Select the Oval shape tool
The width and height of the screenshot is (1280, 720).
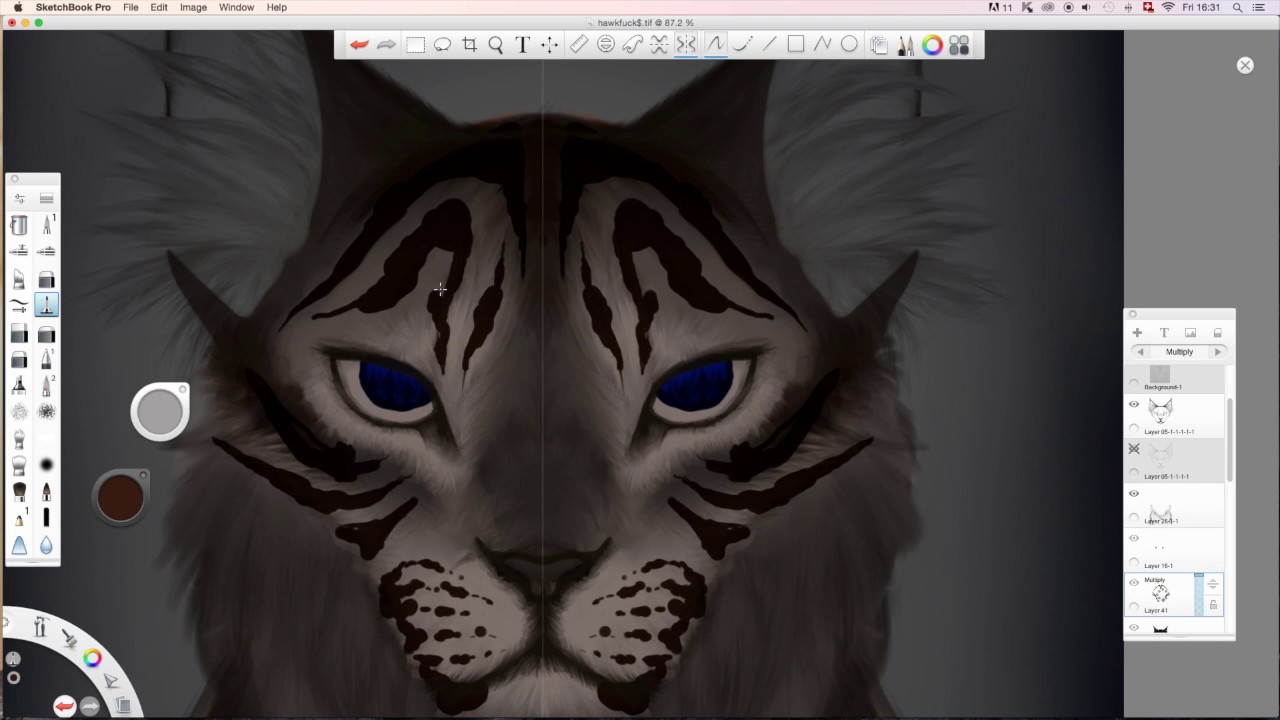tap(849, 44)
